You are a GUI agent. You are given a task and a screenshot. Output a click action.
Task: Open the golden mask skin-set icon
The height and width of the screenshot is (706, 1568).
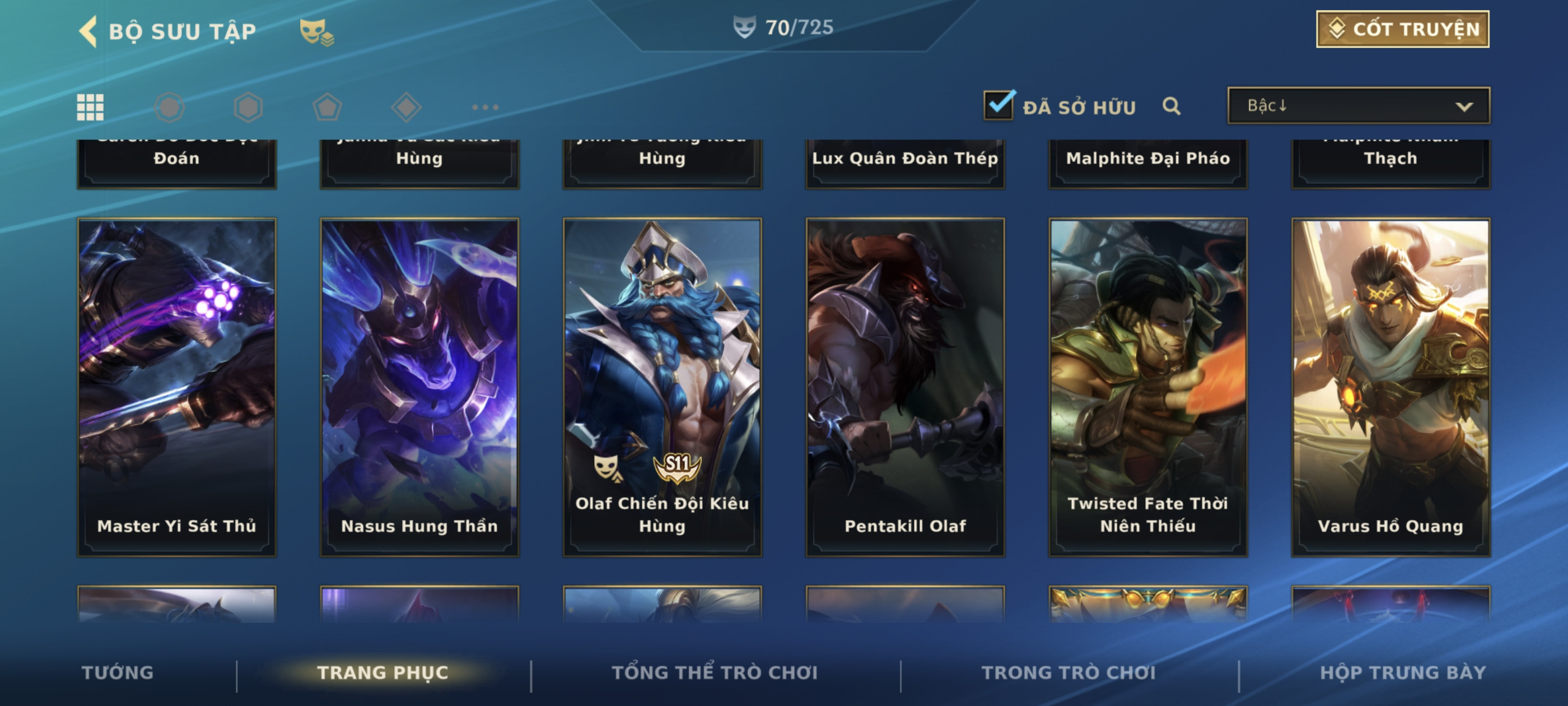316,32
